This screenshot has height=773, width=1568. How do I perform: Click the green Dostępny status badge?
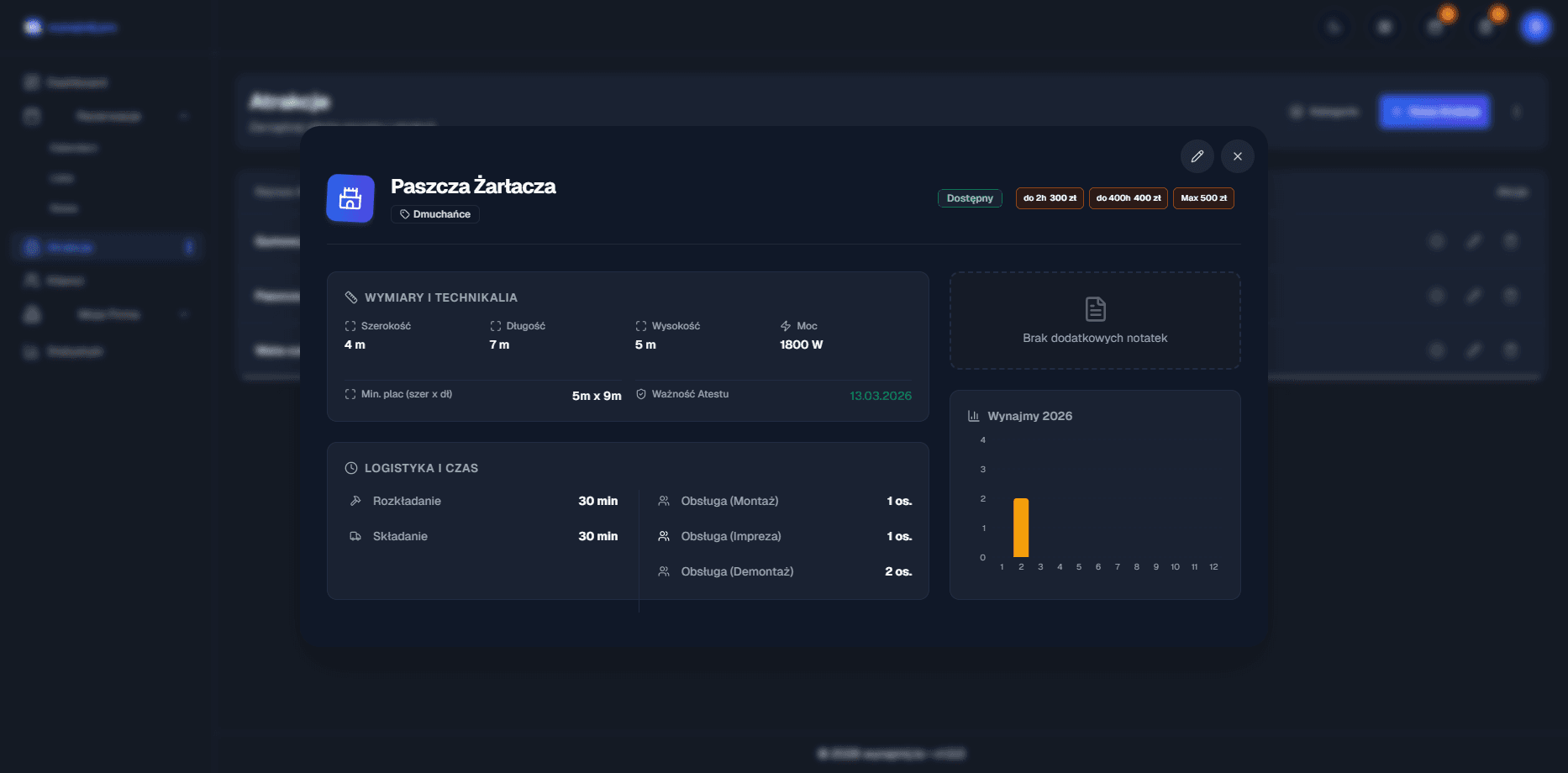(970, 198)
